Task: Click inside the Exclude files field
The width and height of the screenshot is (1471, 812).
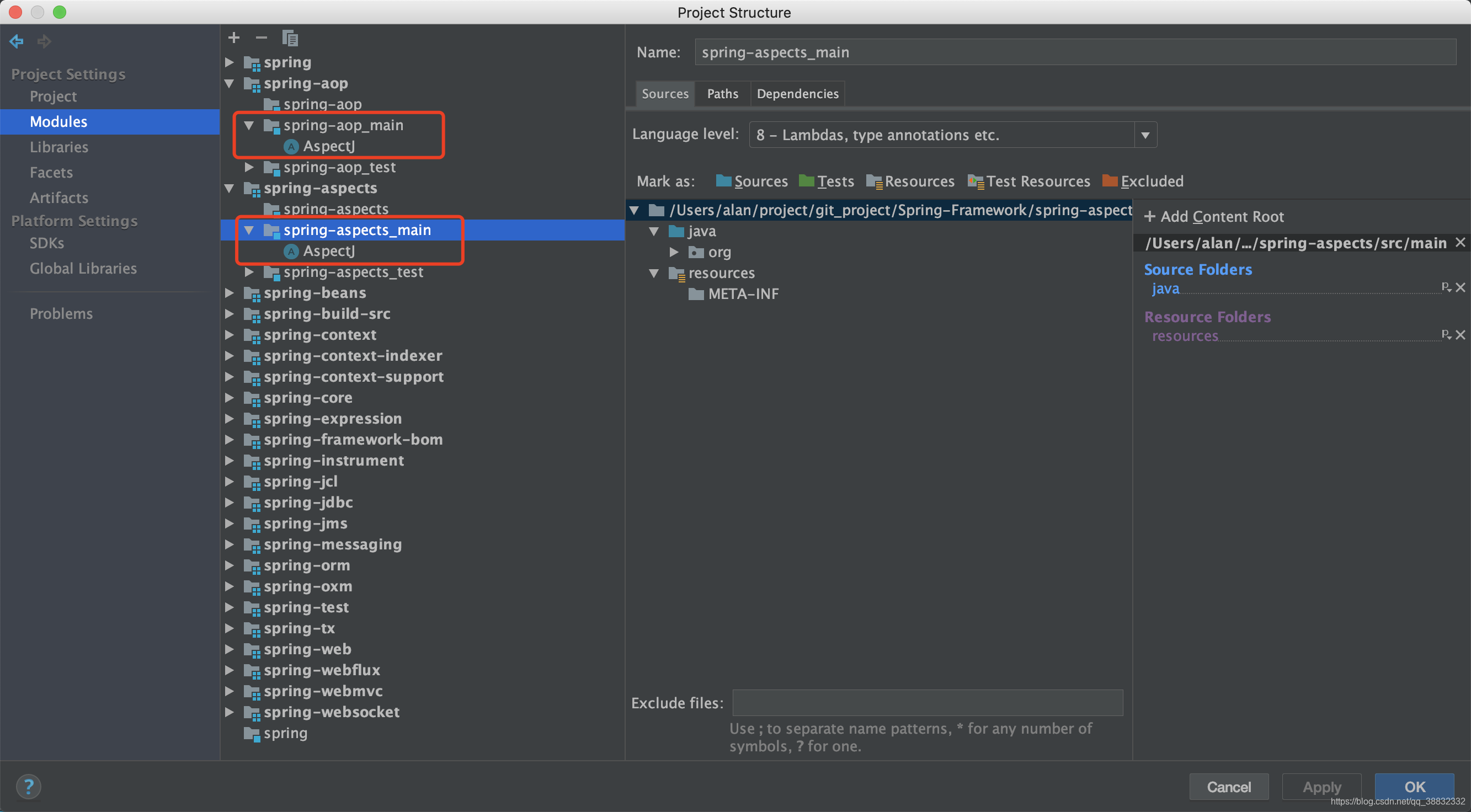Action: tap(925, 702)
